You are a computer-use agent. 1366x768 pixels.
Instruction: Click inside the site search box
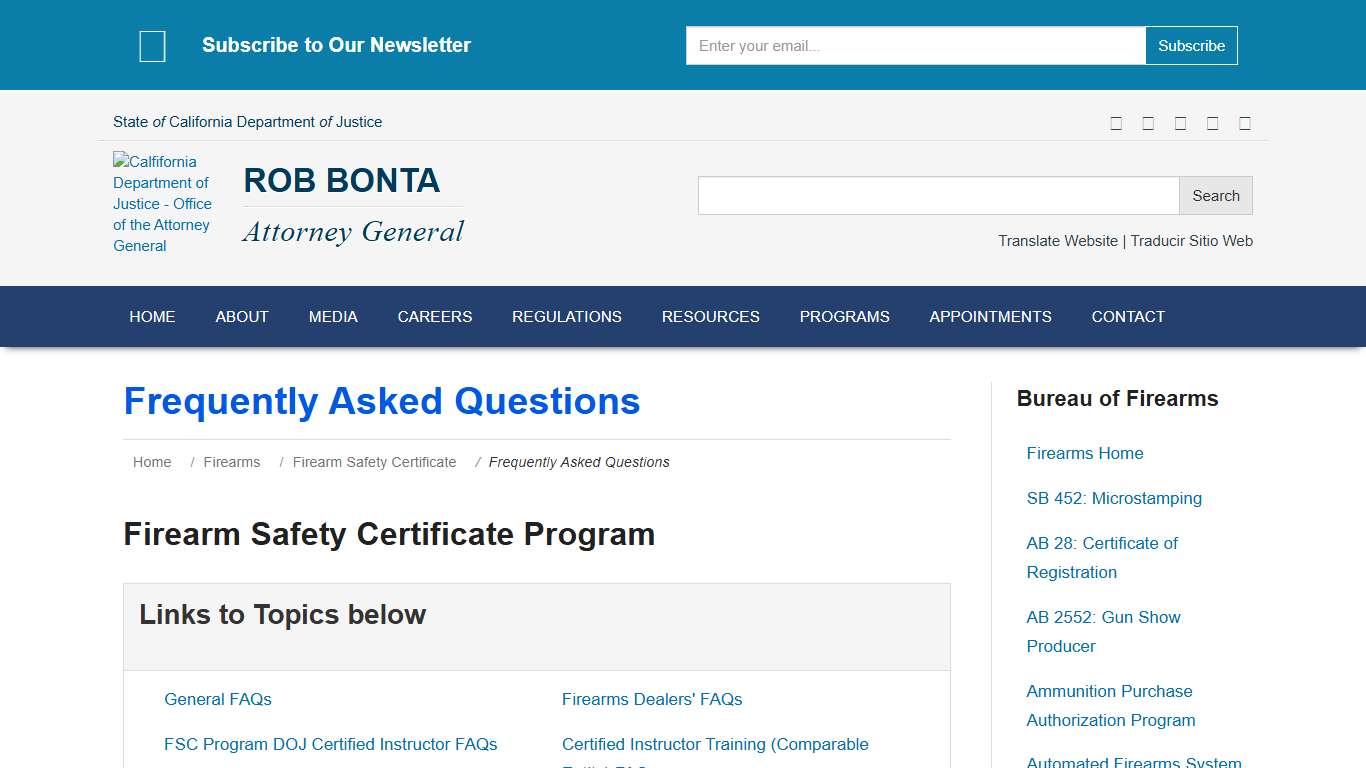pyautogui.click(x=937, y=195)
